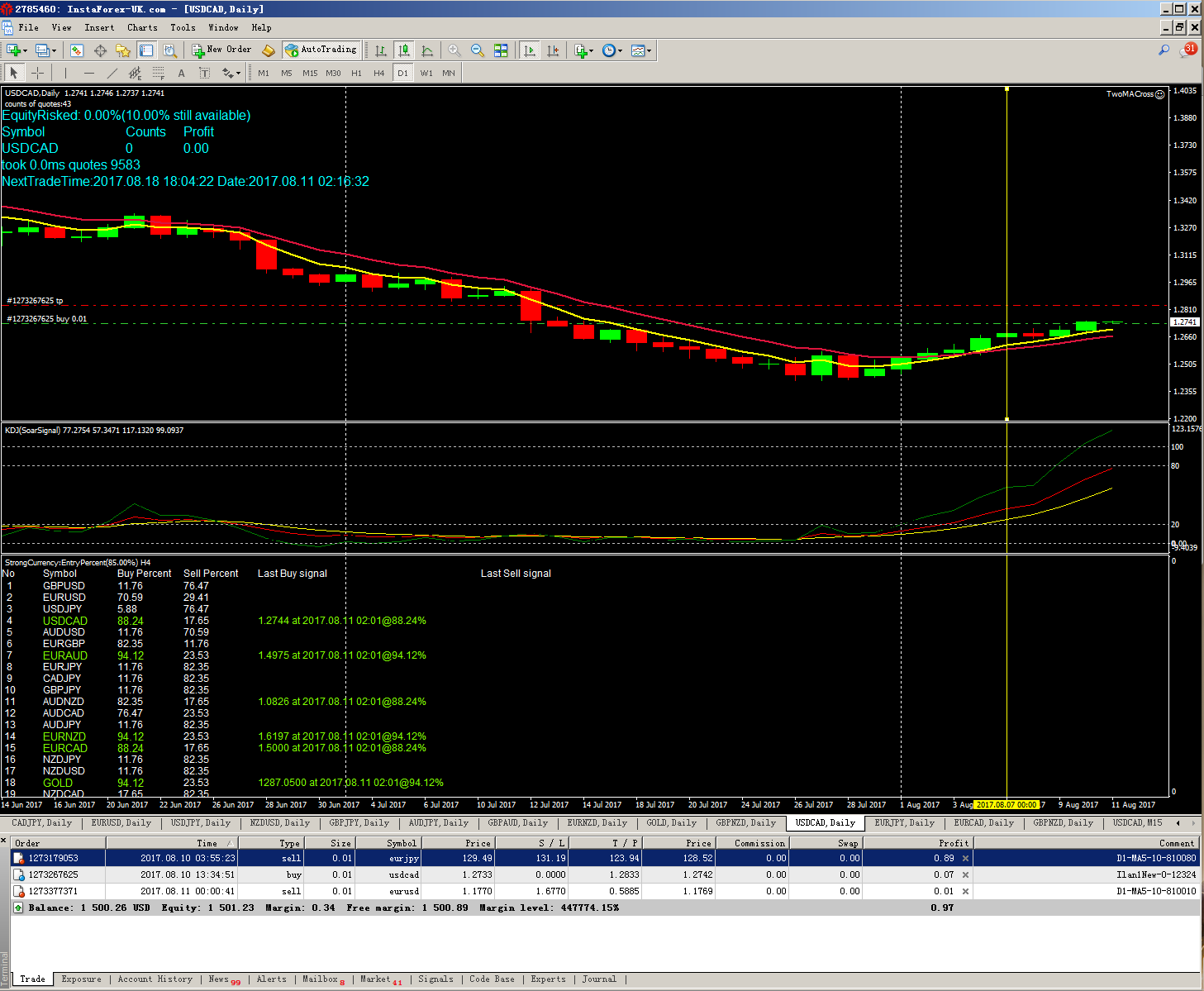This screenshot has height=991, width=1204.
Task: Click the Templates toolbar icon
Action: [x=638, y=50]
